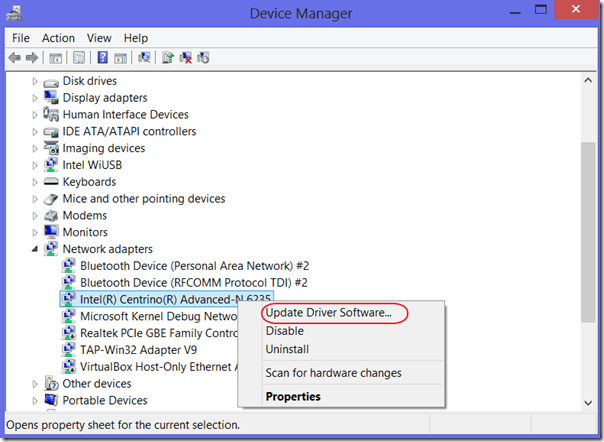Image resolution: width=604 pixels, height=442 pixels.
Task: Click the Device Manager title bar icon
Action: point(14,13)
